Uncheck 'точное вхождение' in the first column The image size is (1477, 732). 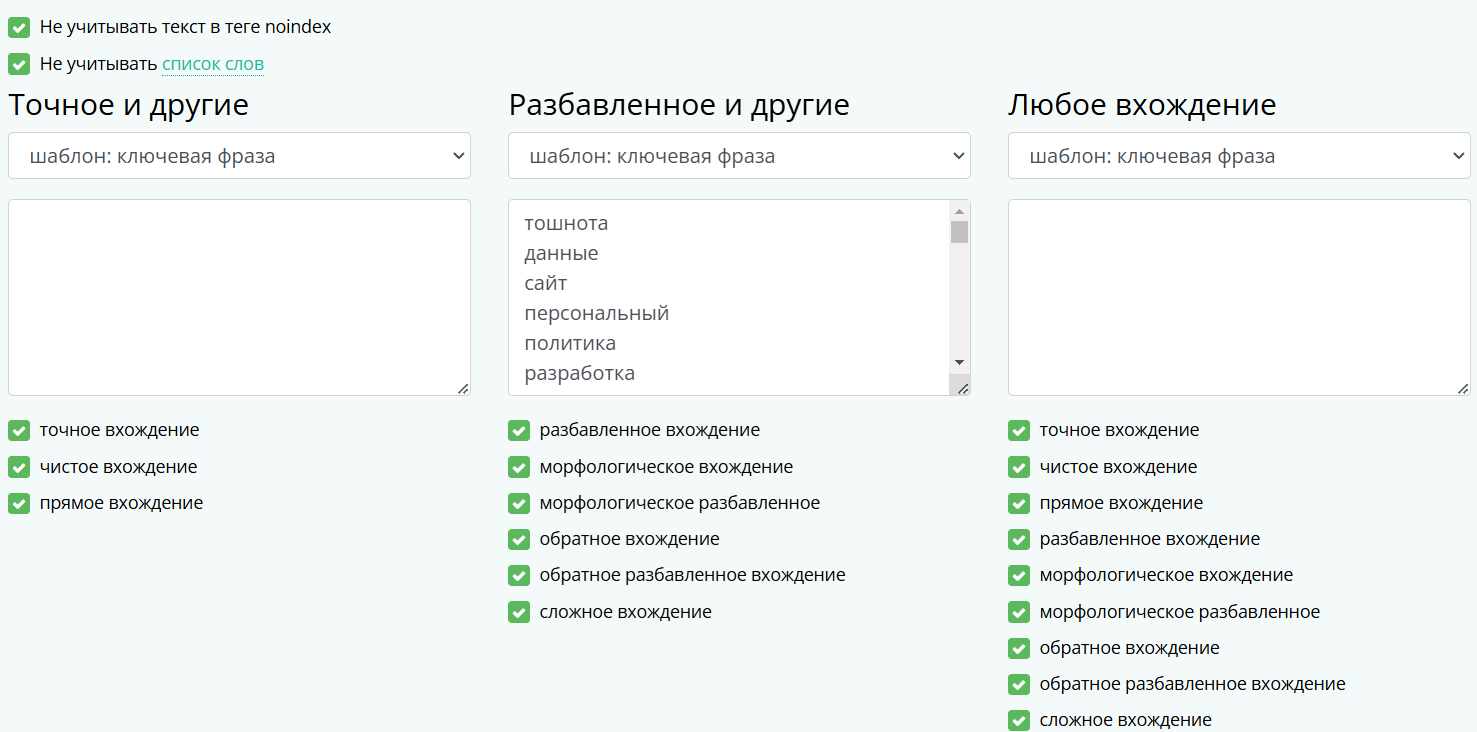19,431
